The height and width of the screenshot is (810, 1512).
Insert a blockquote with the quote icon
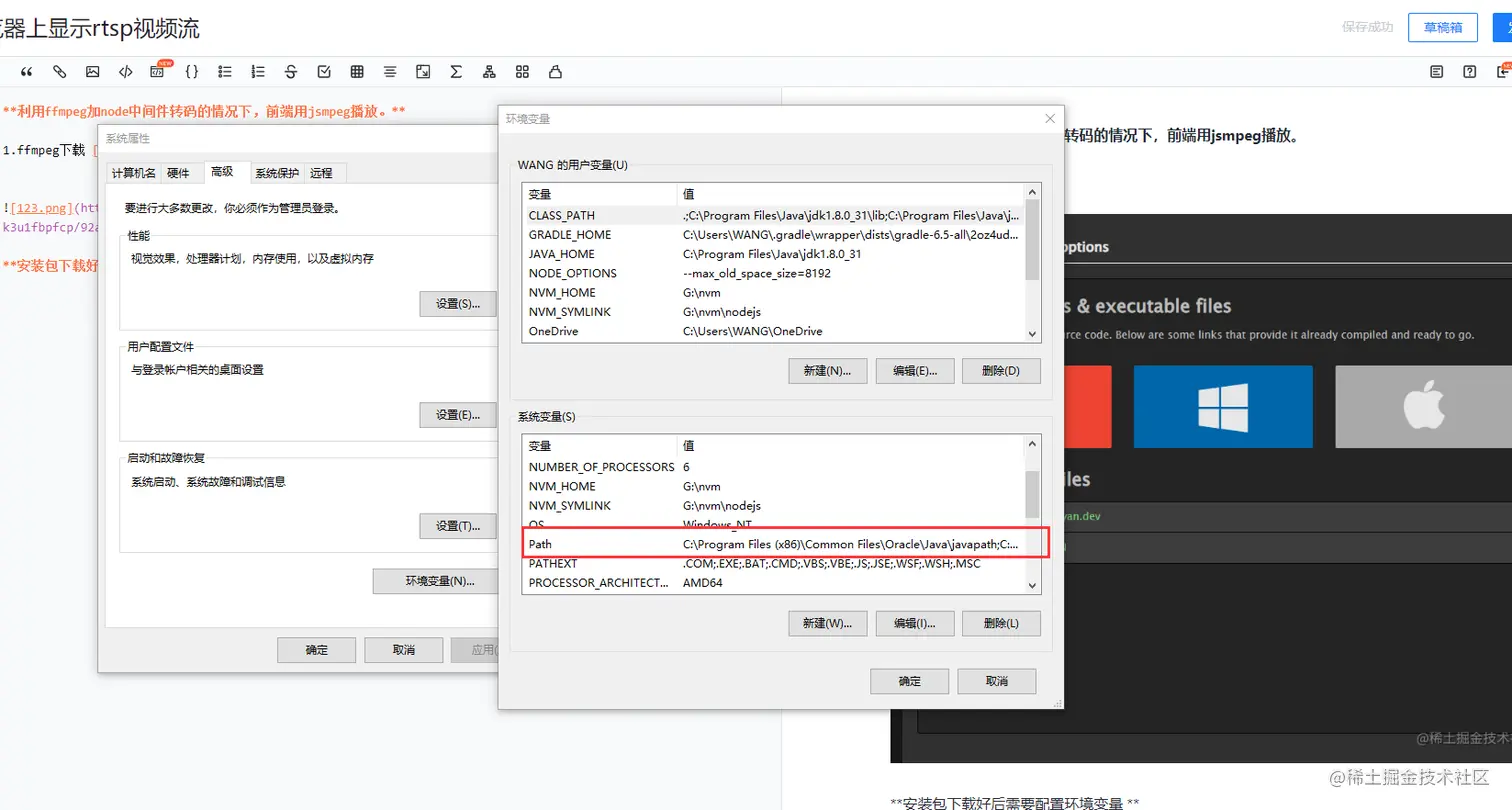pos(27,72)
